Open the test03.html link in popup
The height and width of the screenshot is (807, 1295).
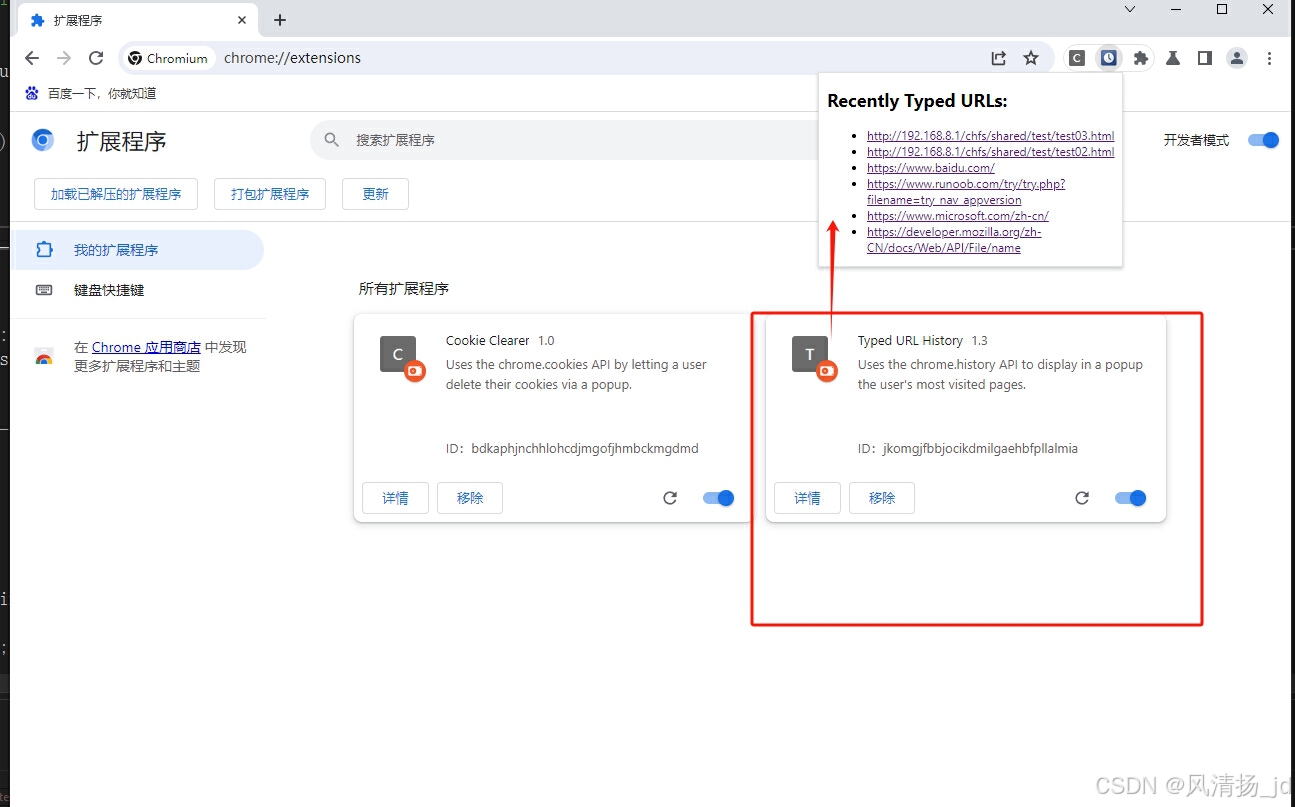click(x=990, y=136)
